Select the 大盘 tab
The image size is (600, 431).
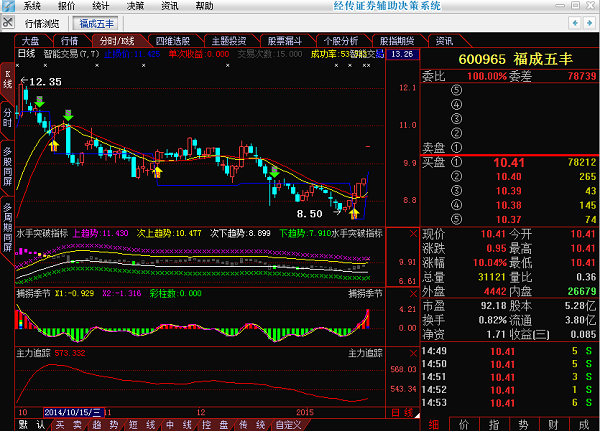click(31, 41)
